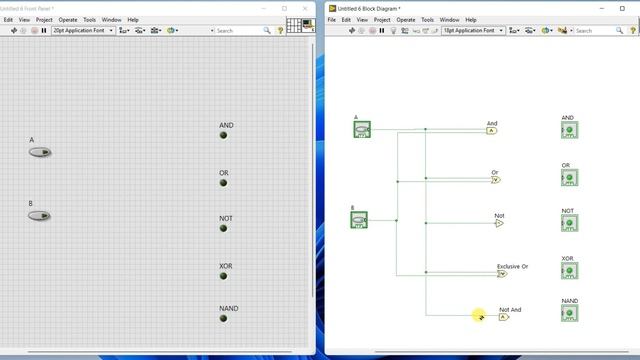Viewport: 640px width, 360px height.
Task: Select the B boolean control terminal
Action: point(359,220)
